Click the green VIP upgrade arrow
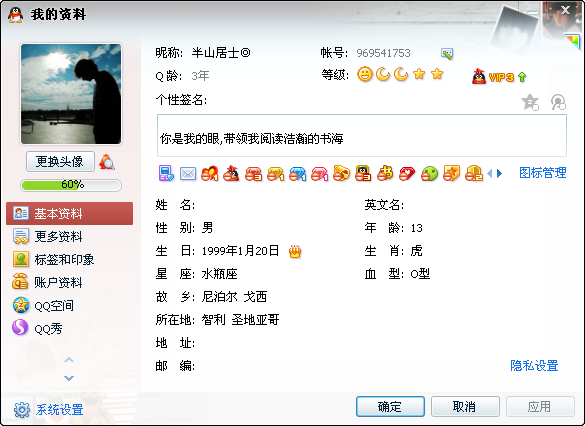585x426 pixels. click(522, 77)
